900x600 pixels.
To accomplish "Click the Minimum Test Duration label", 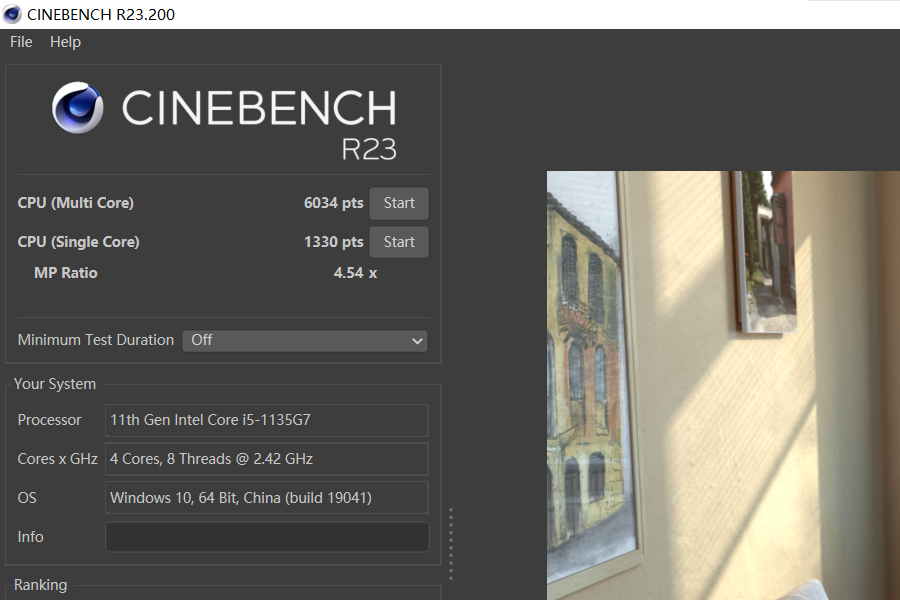I will (96, 340).
